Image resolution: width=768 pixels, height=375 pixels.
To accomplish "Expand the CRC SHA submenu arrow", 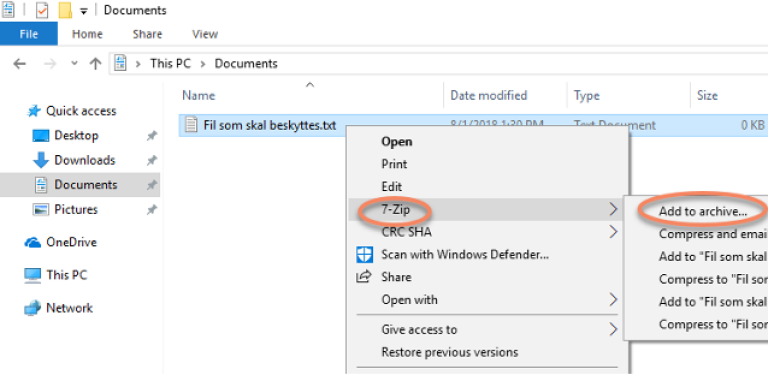I will point(613,232).
